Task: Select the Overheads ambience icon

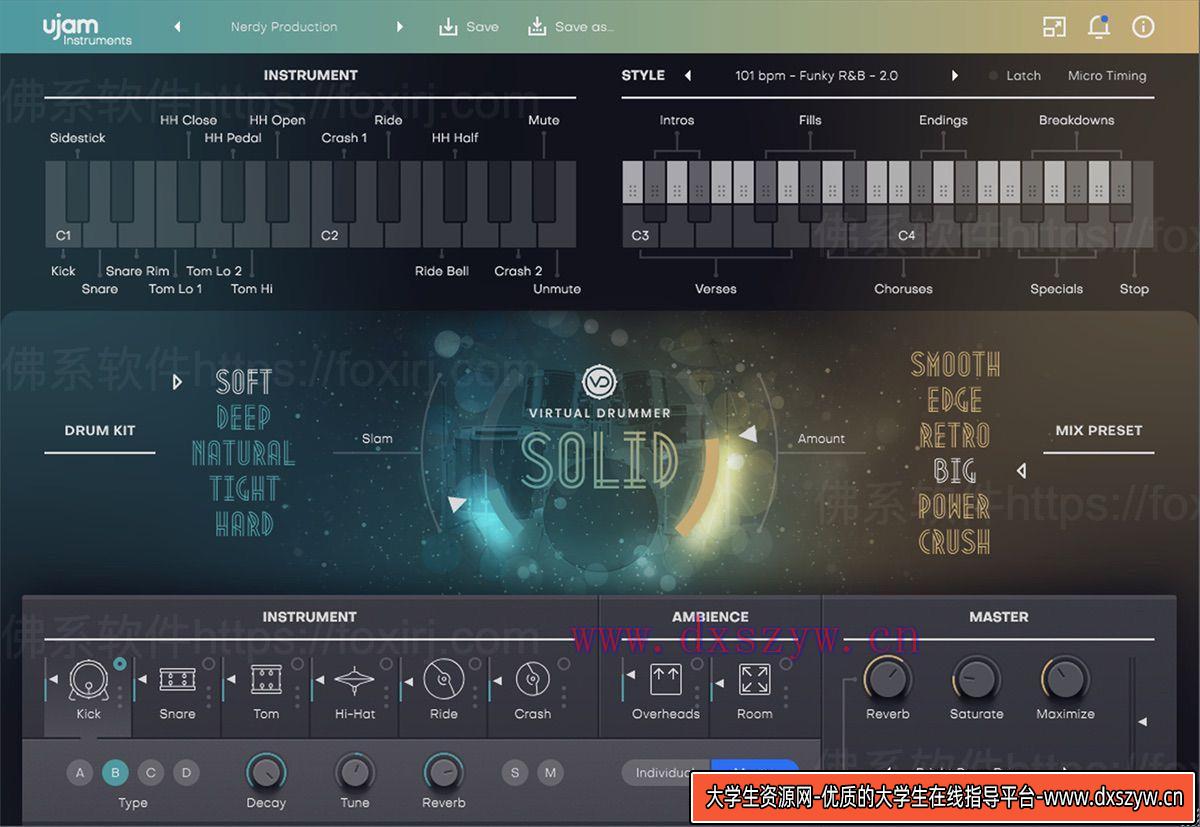Action: [x=665, y=680]
